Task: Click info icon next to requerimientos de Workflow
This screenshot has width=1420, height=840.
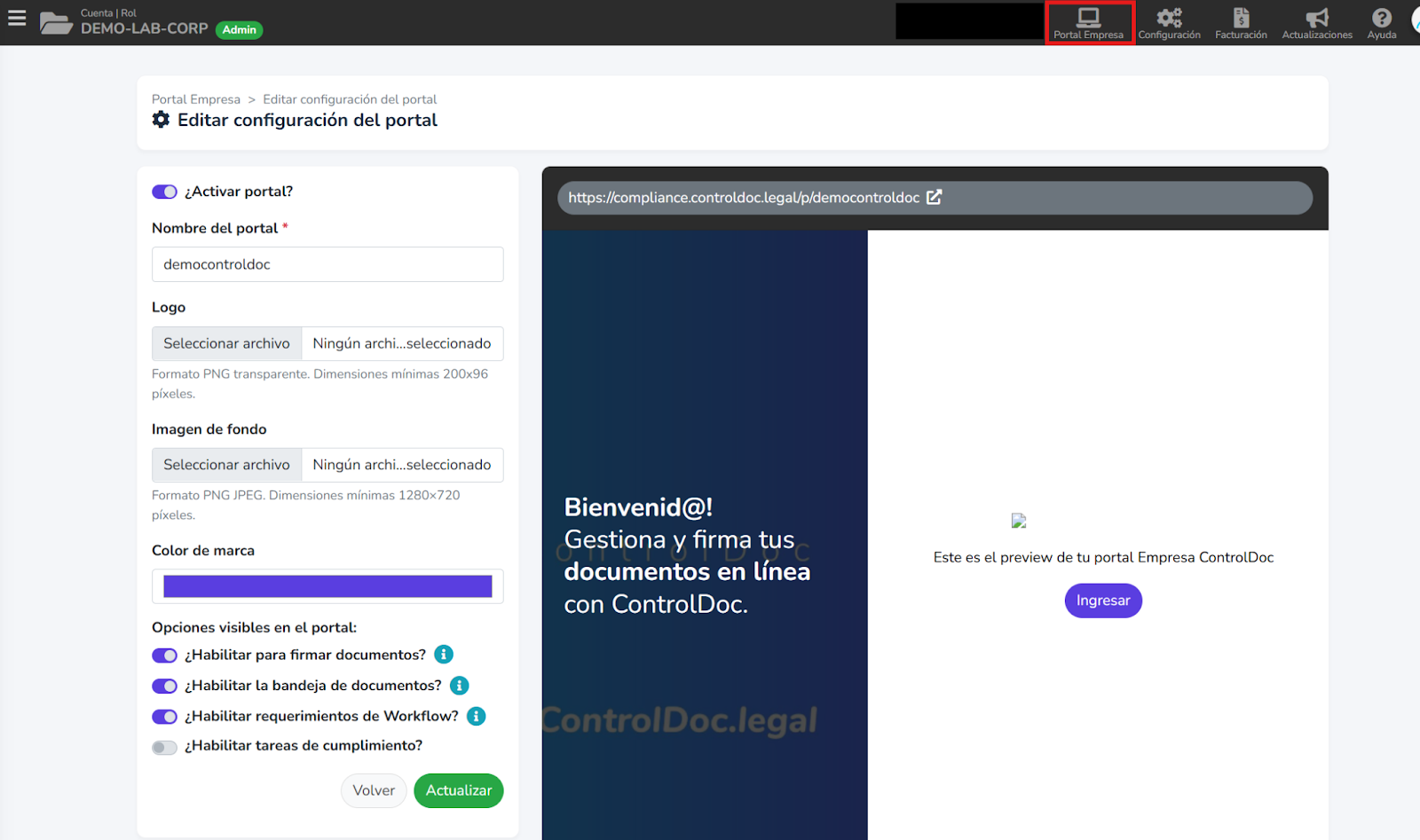Action: point(477,716)
